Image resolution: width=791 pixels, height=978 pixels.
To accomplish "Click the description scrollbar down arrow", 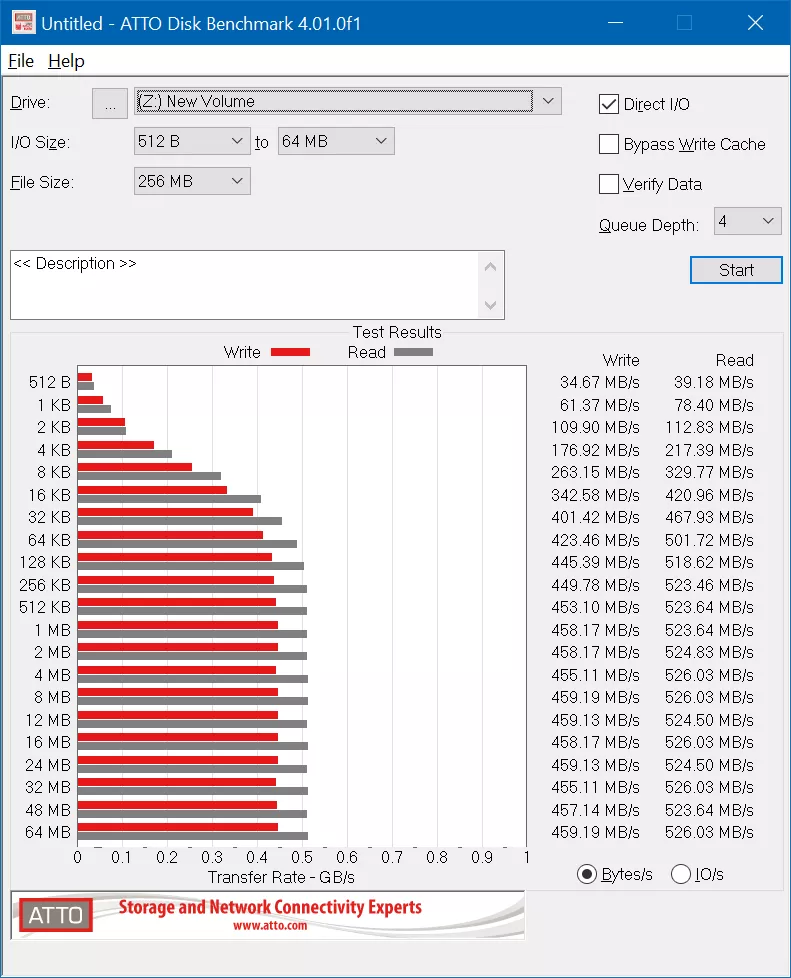I will coord(490,304).
